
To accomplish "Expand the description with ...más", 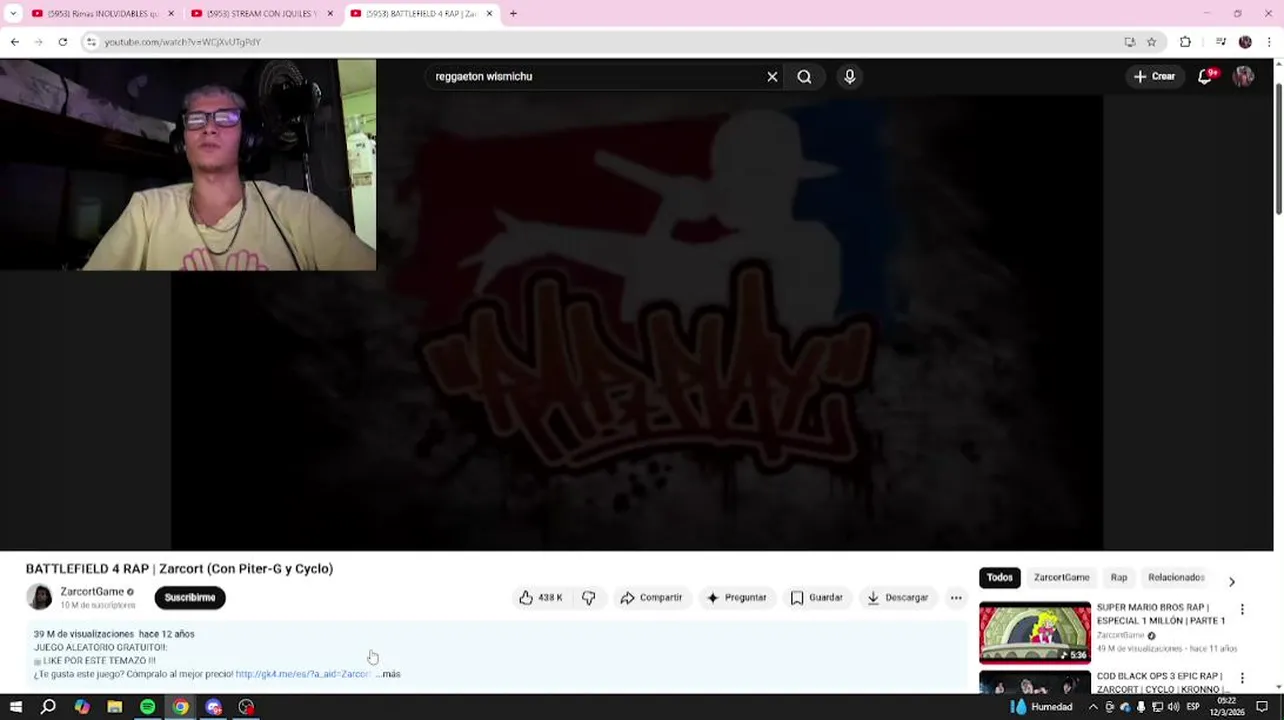I will click(389, 674).
